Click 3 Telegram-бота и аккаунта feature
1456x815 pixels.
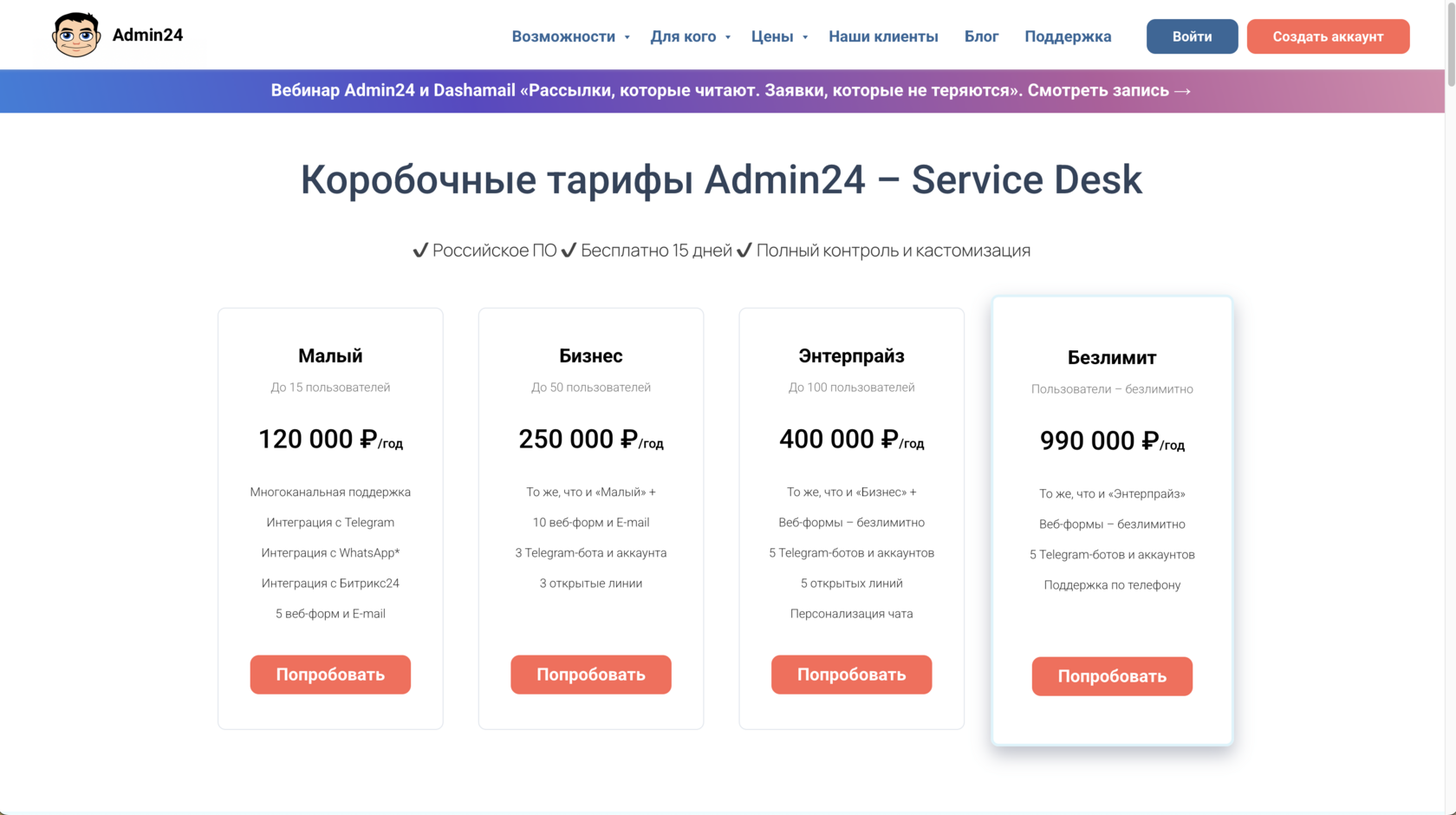point(591,552)
